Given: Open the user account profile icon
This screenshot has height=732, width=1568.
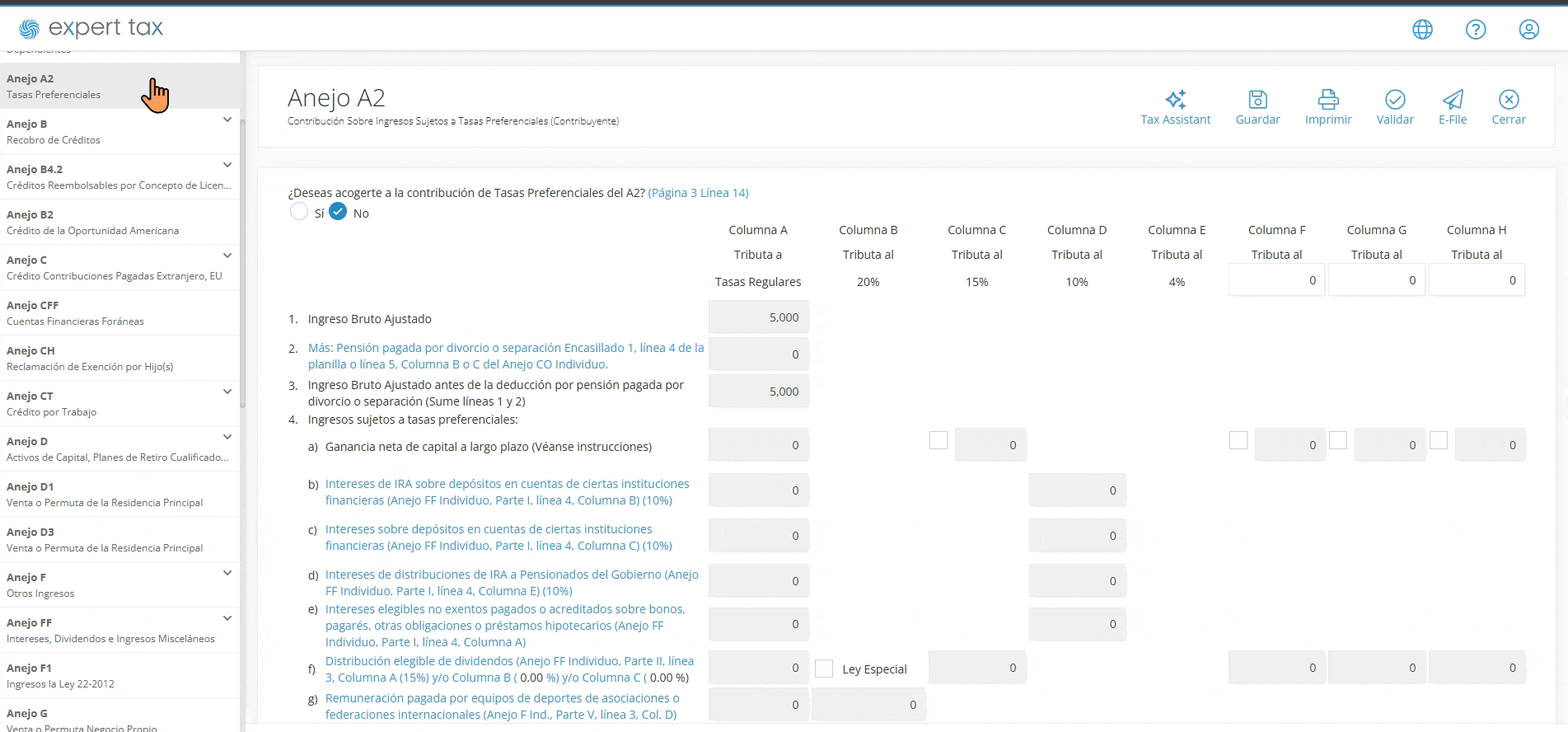Looking at the screenshot, I should point(1529,30).
